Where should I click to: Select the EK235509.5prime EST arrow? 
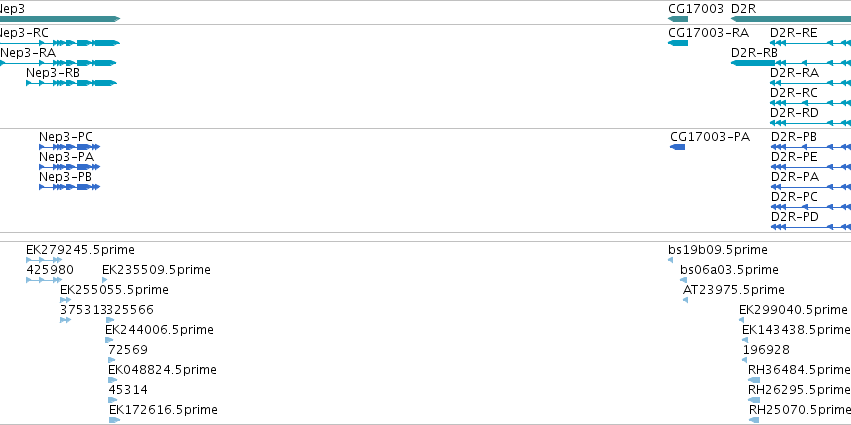tap(105, 280)
